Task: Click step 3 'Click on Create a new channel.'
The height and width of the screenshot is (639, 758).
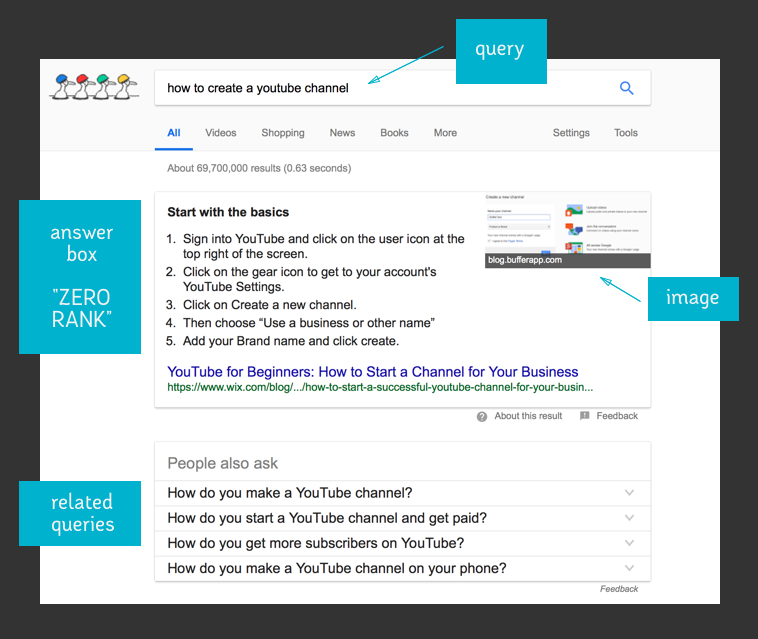Action: click(270, 305)
